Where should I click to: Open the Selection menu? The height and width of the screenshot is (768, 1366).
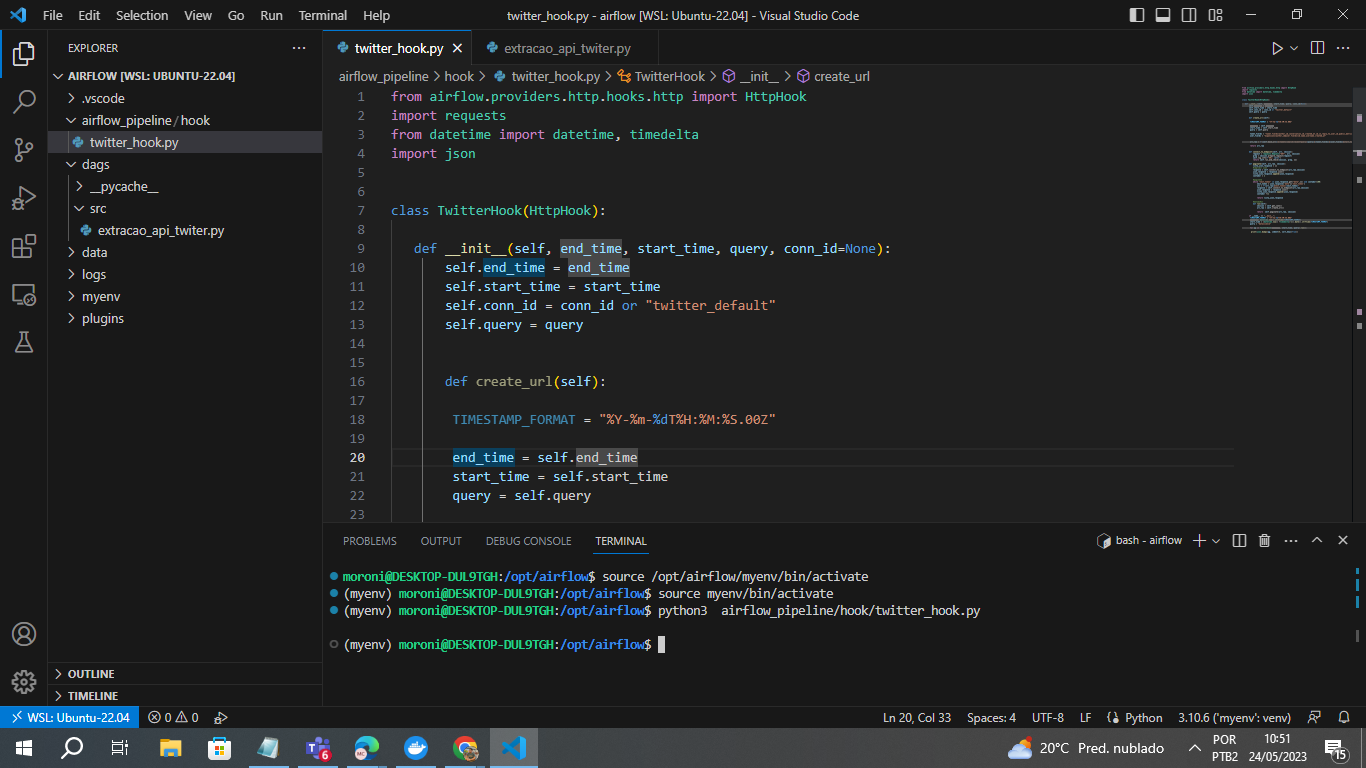tap(142, 15)
